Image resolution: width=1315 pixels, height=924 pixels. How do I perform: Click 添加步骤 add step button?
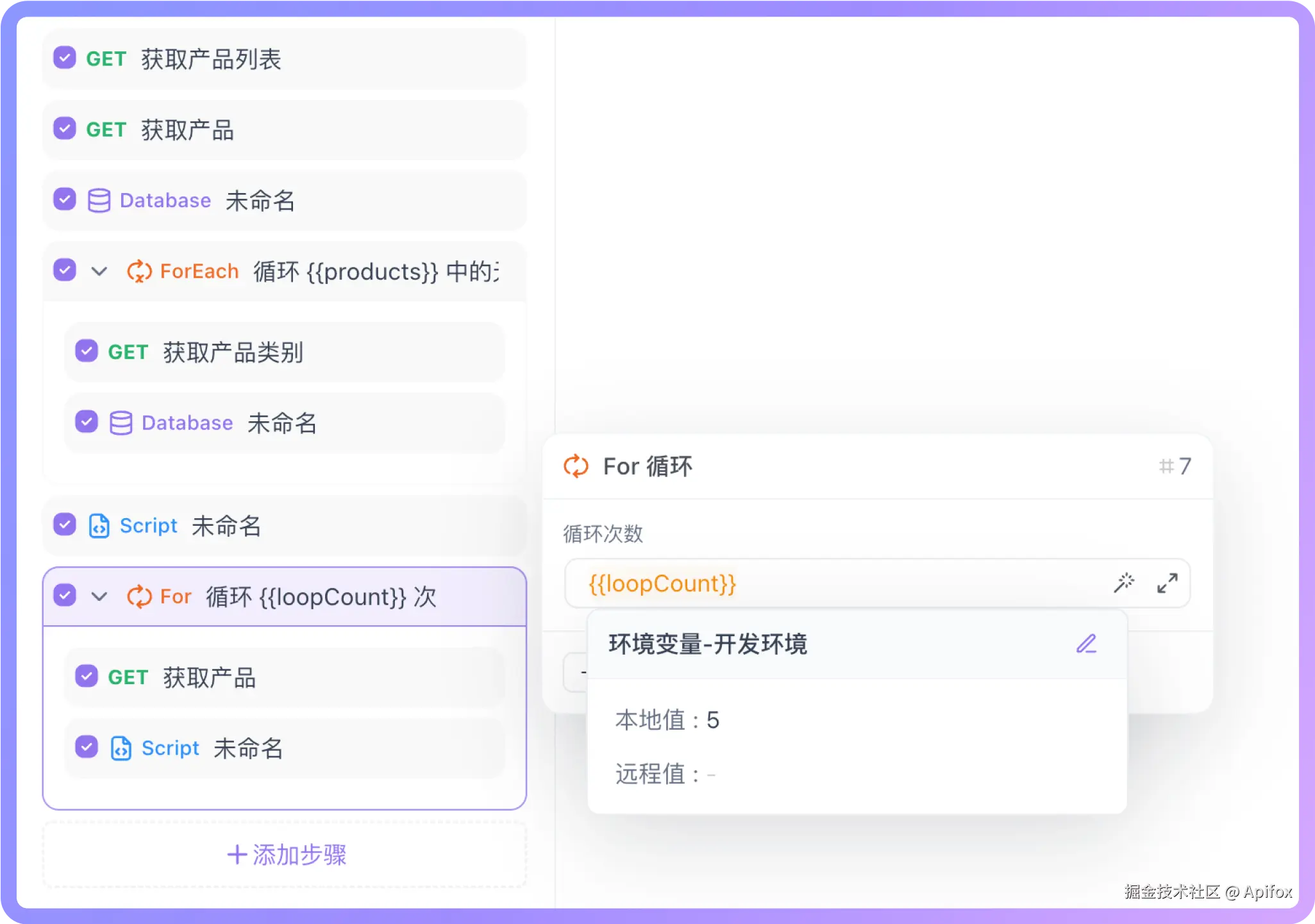[x=286, y=855]
